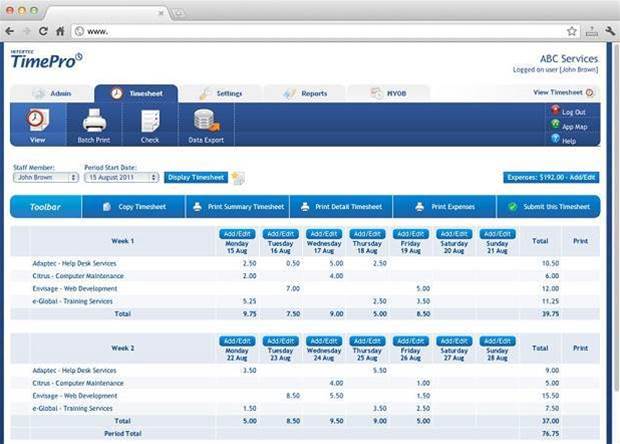Select Week 1 Envisage - Web Development row
620x444 pixels.
click(x=305, y=289)
